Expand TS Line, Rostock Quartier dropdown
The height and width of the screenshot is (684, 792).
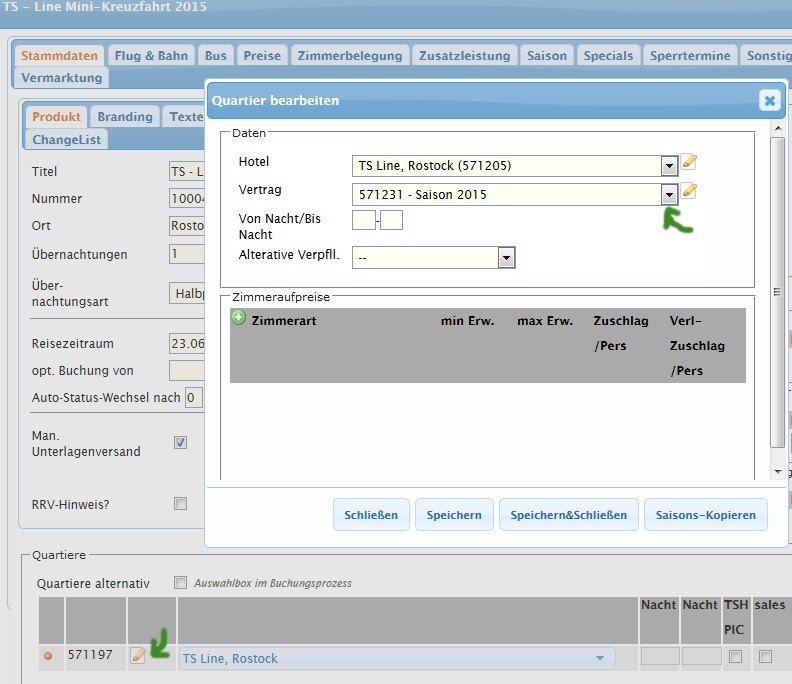(x=600, y=658)
